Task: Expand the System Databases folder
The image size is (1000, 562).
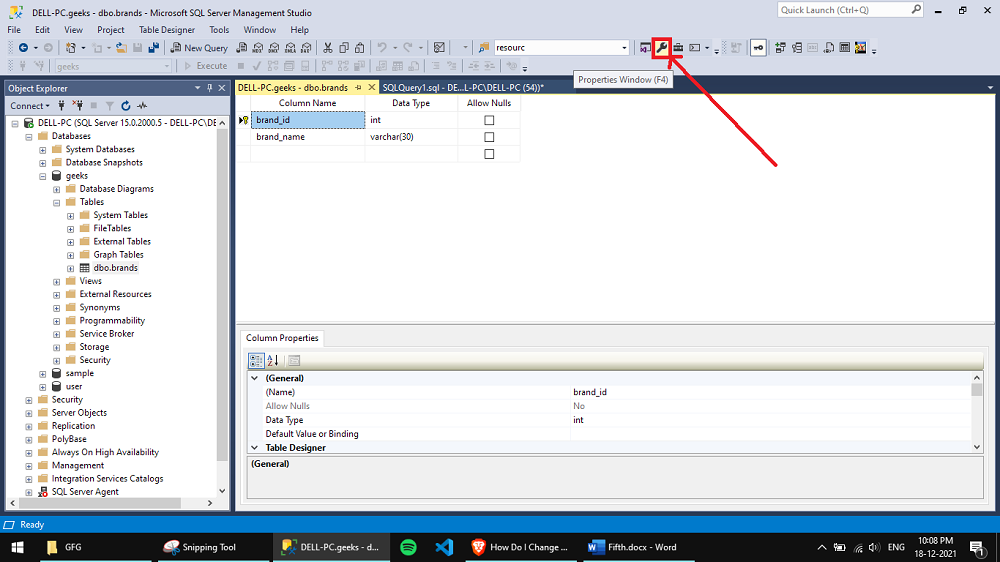Action: (x=43, y=150)
